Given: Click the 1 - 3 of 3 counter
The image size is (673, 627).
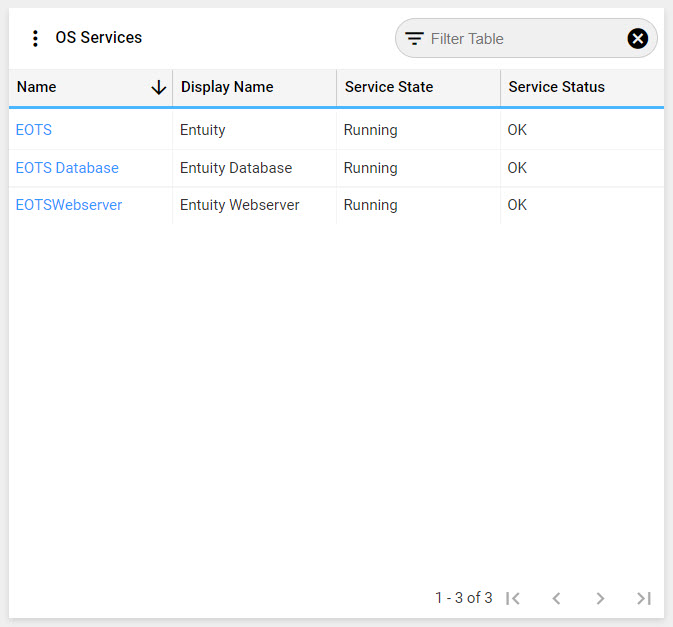Looking at the screenshot, I should [464, 598].
